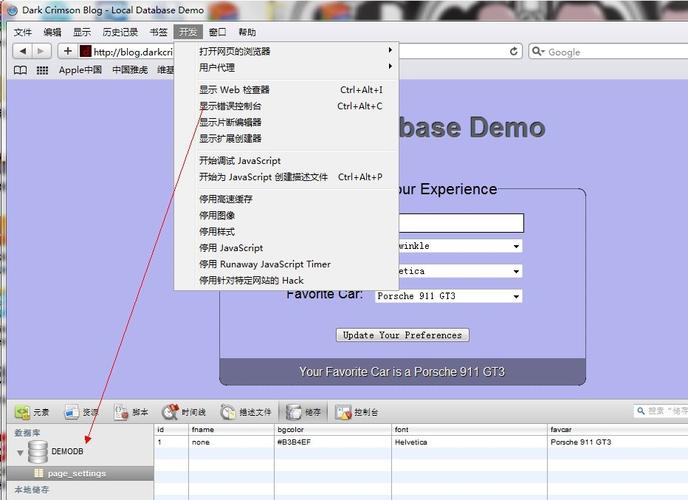This screenshot has height=500, width=688.
Task: Toggle 停用 JavaScript menu option
Action: [x=287, y=247]
